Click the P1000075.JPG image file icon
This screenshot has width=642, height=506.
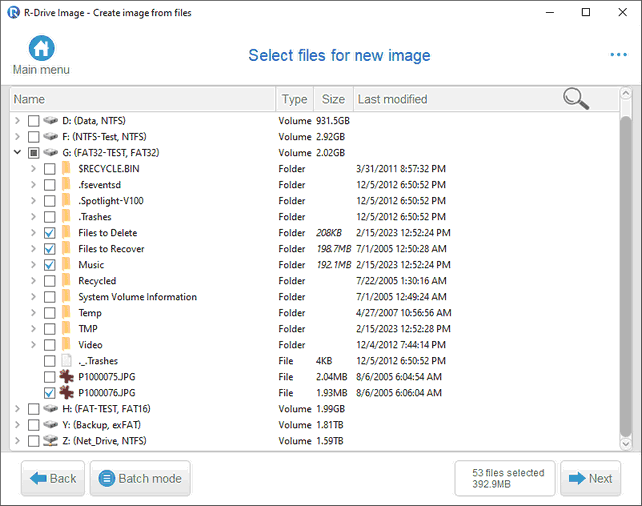tap(66, 377)
